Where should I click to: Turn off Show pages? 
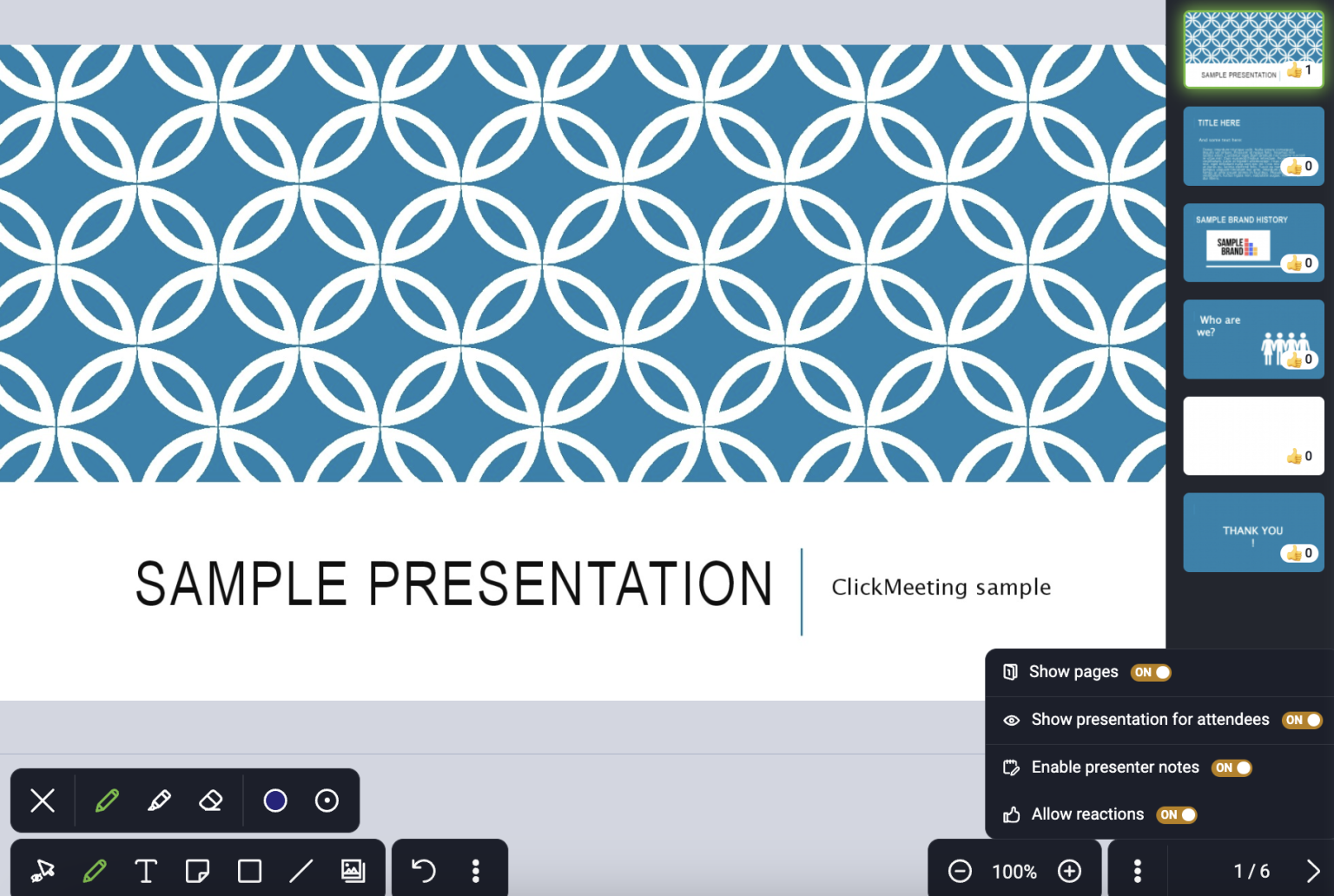[x=1151, y=672]
